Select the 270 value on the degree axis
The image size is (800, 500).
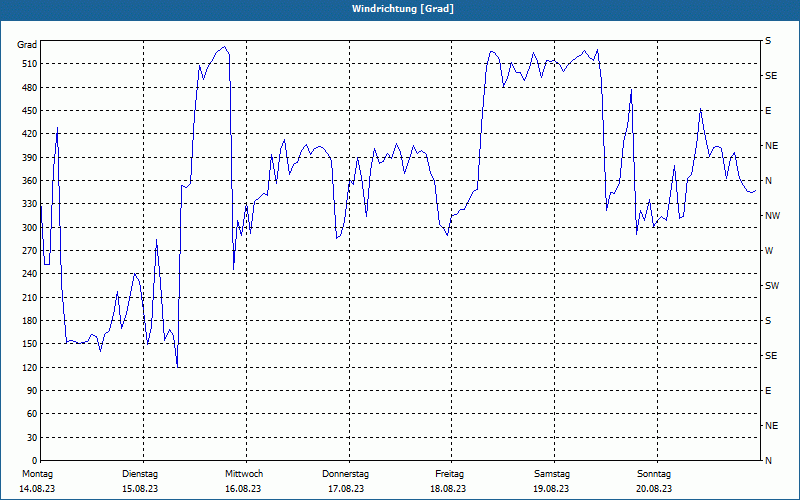[x=30, y=251]
